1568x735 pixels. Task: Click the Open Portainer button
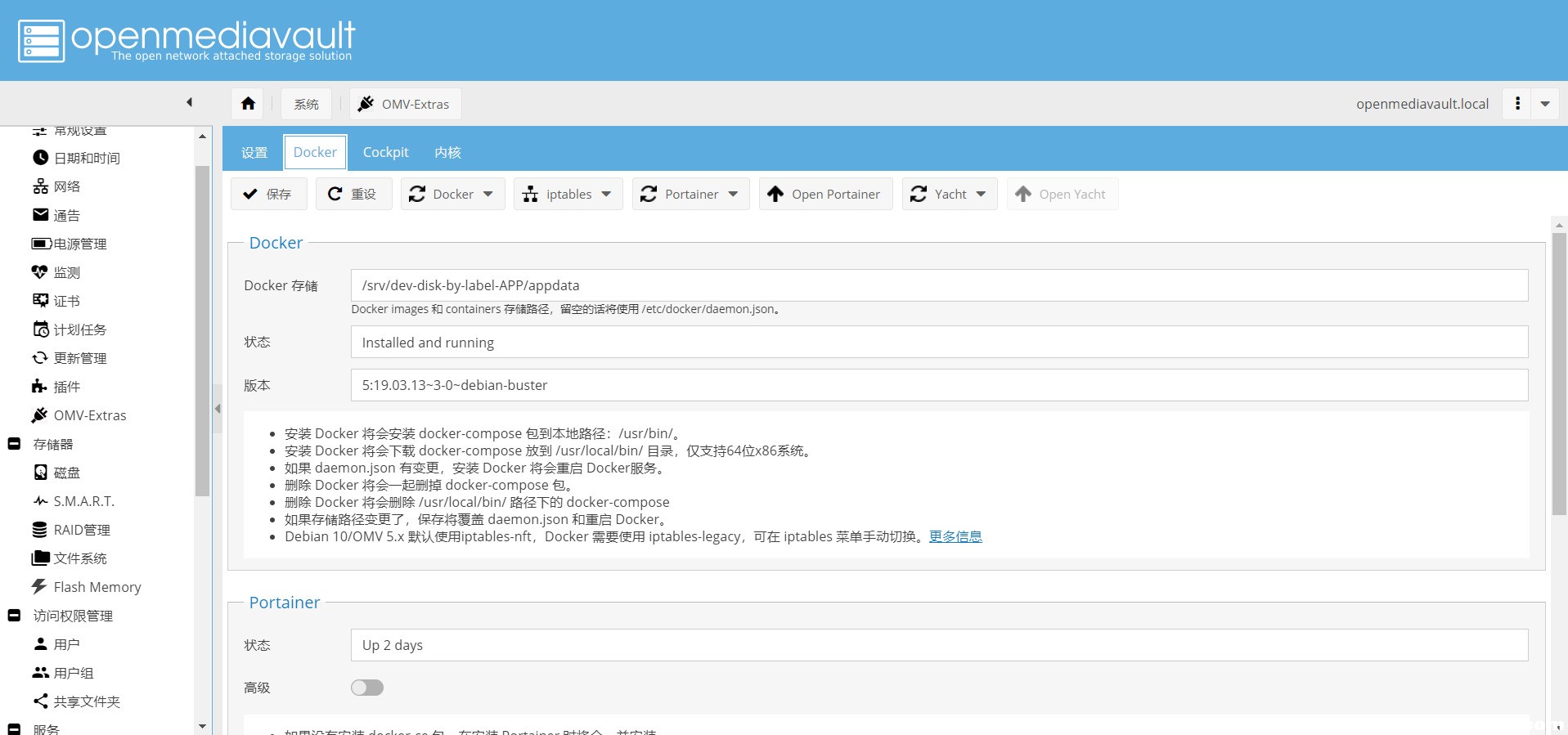[825, 195]
